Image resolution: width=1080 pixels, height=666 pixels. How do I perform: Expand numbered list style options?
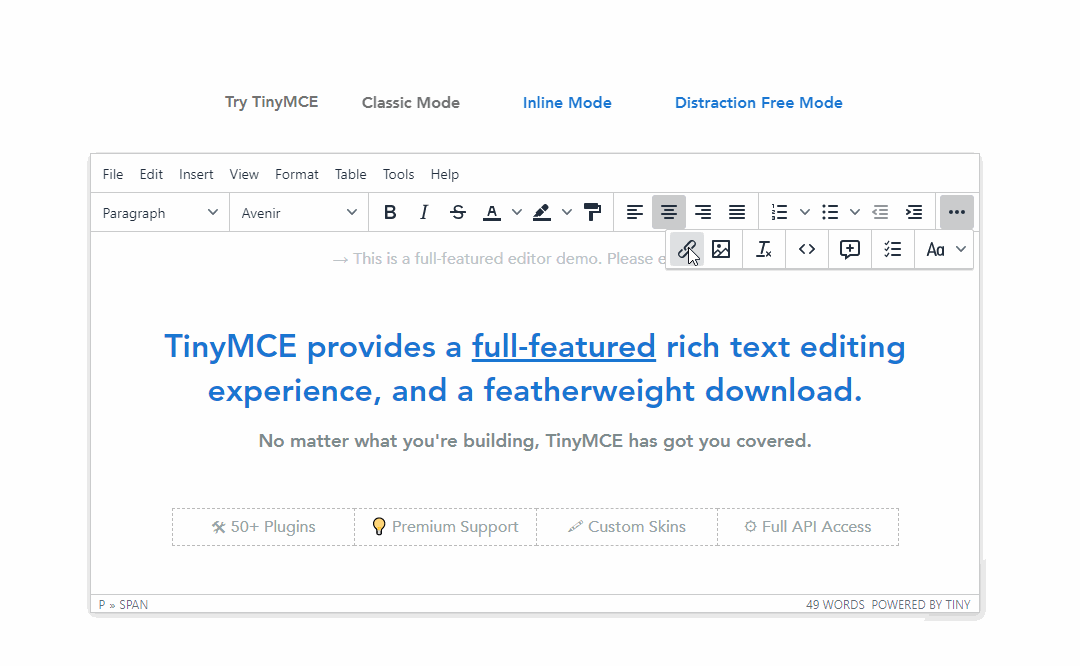(804, 212)
